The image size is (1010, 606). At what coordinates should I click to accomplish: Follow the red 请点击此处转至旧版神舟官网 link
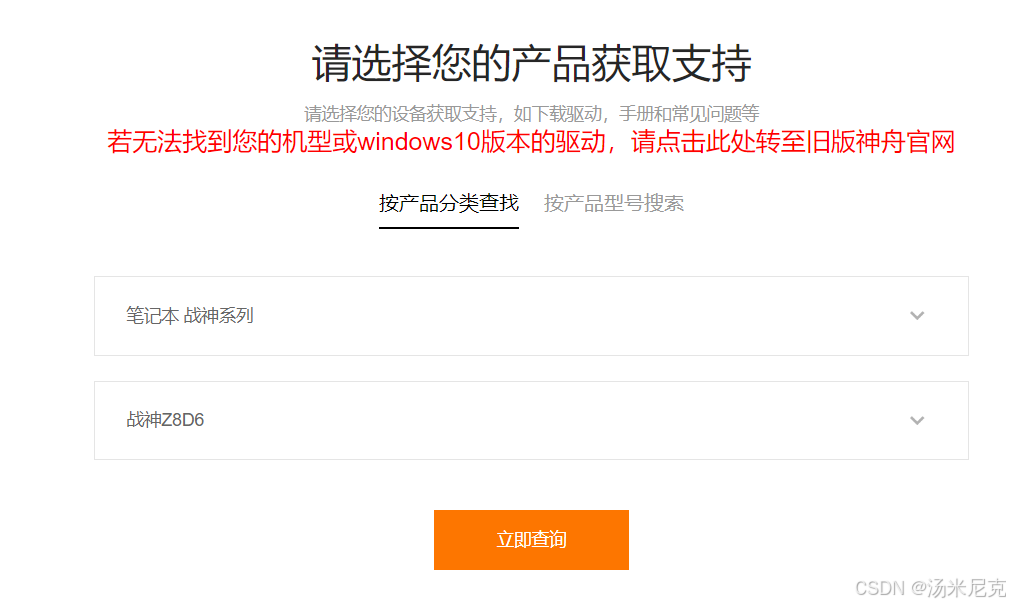[793, 142]
